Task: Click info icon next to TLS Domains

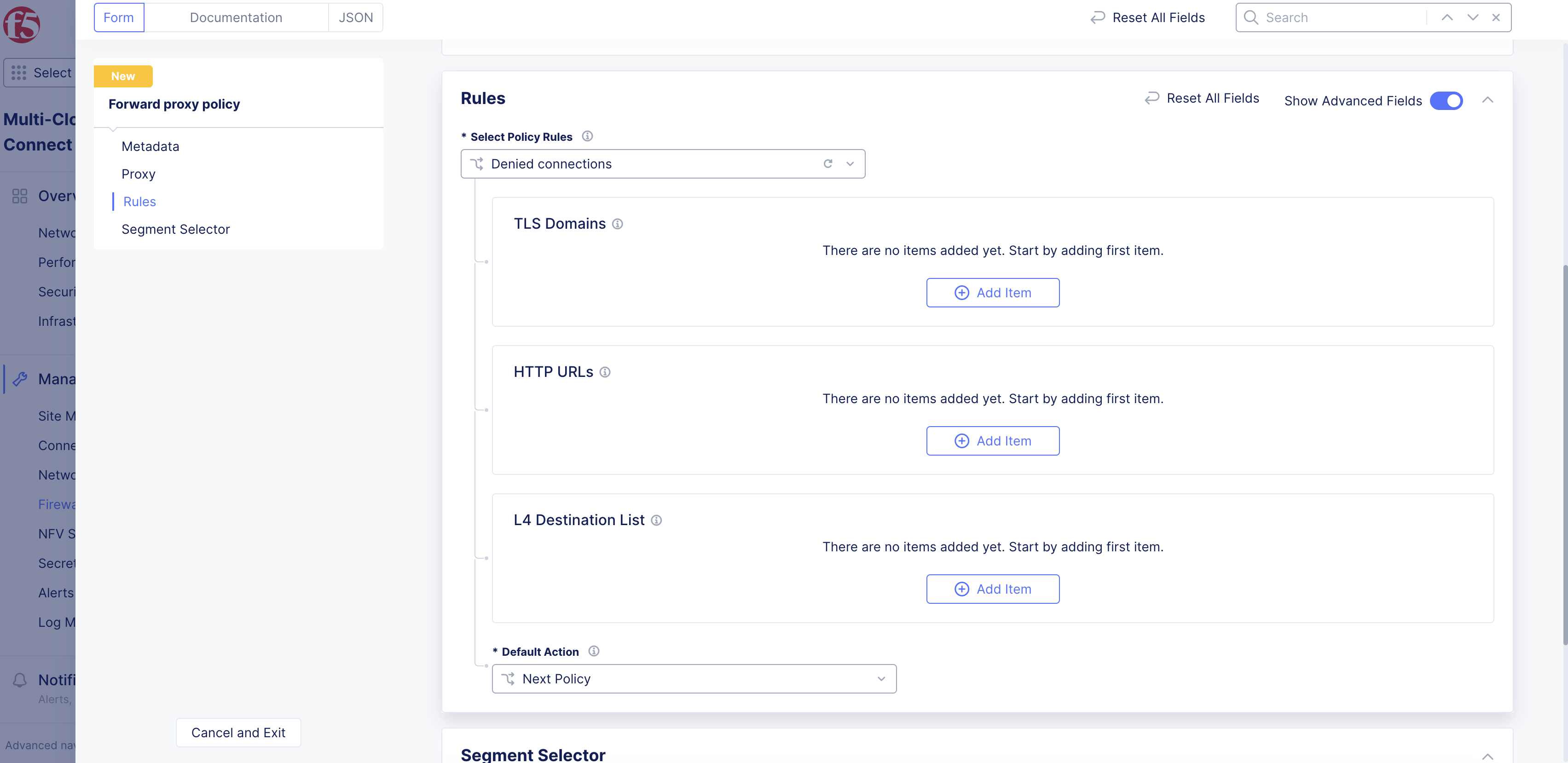Action: 617,224
